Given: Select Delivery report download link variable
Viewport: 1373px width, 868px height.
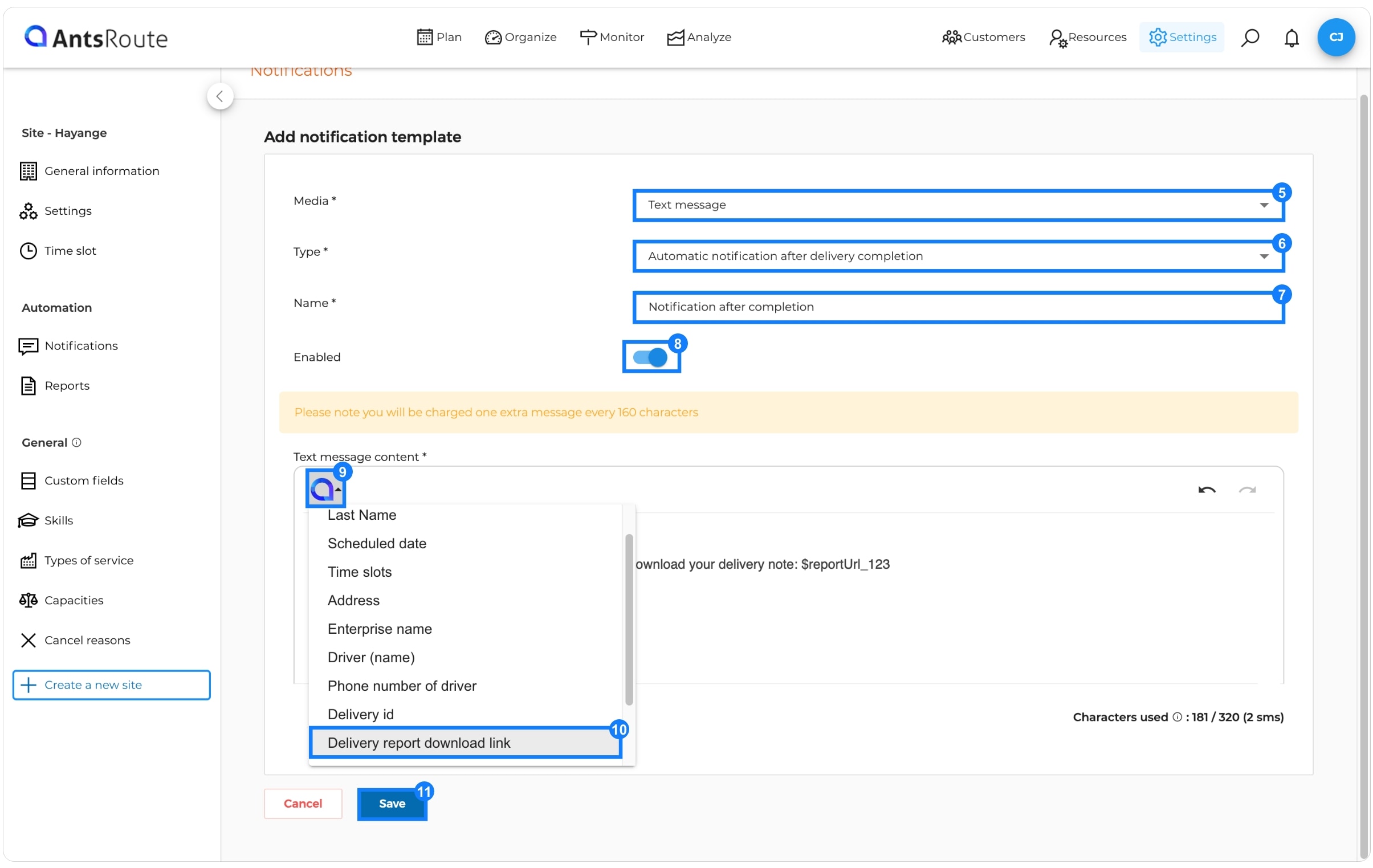Looking at the screenshot, I should (466, 743).
